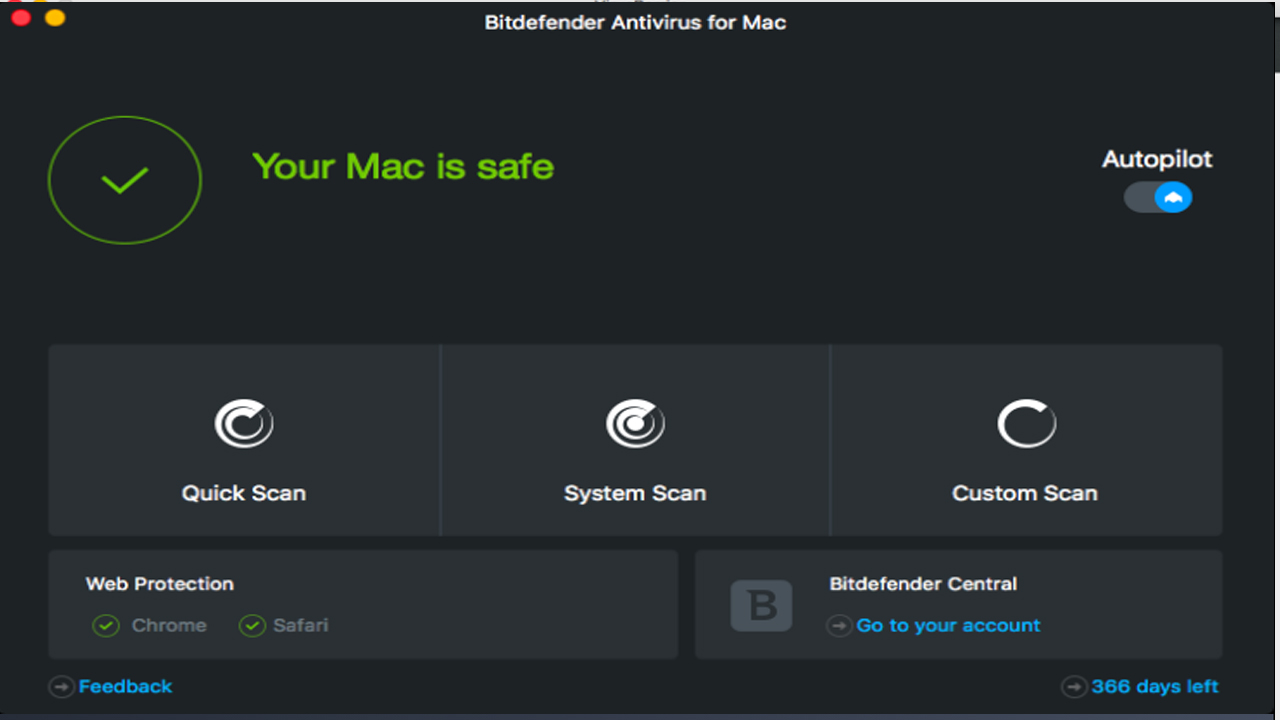This screenshot has height=720, width=1280.
Task: Start a Quick Scan
Action: point(244,493)
